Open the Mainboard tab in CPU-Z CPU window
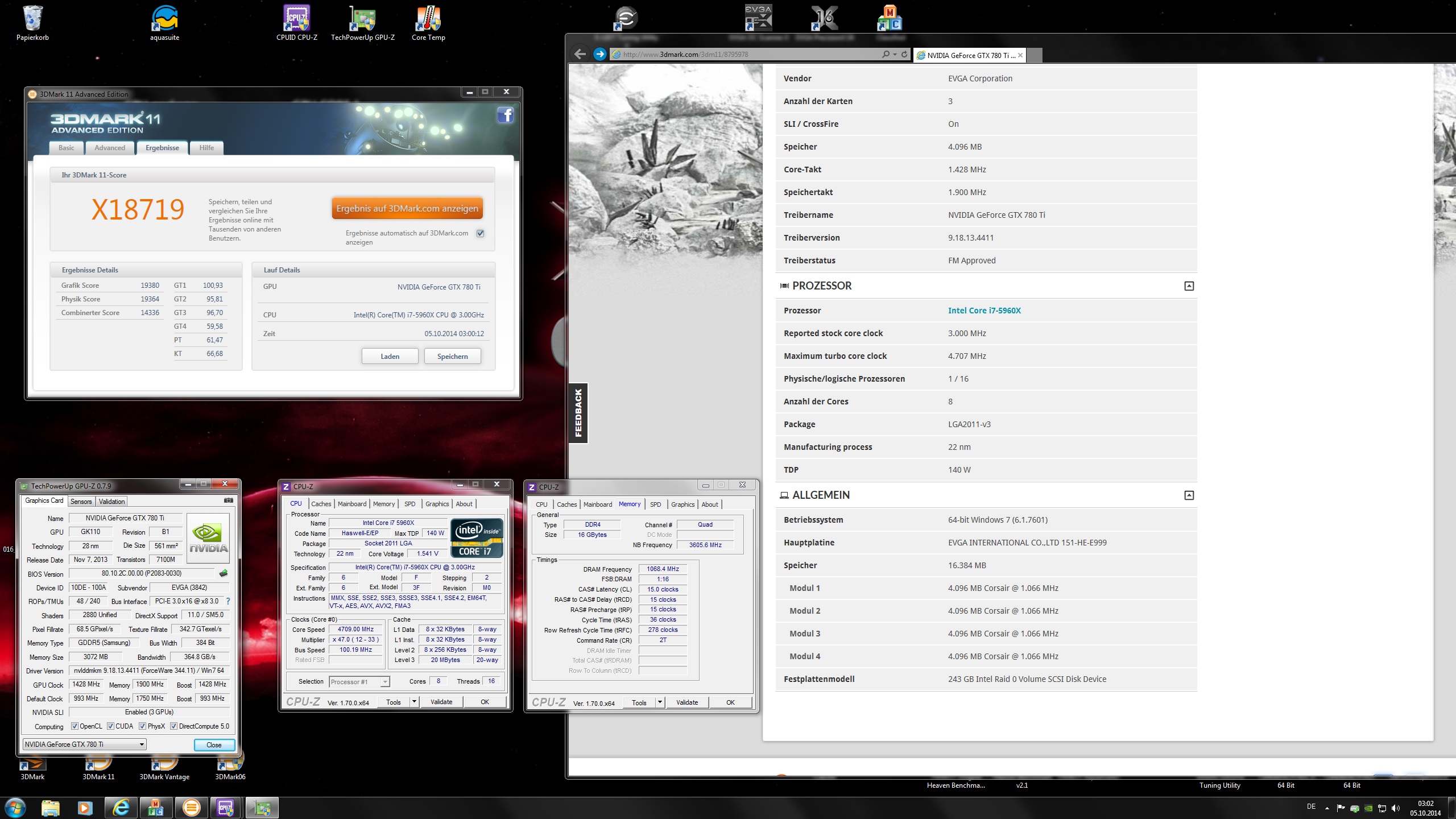Viewport: 1456px width, 819px height. 352,504
